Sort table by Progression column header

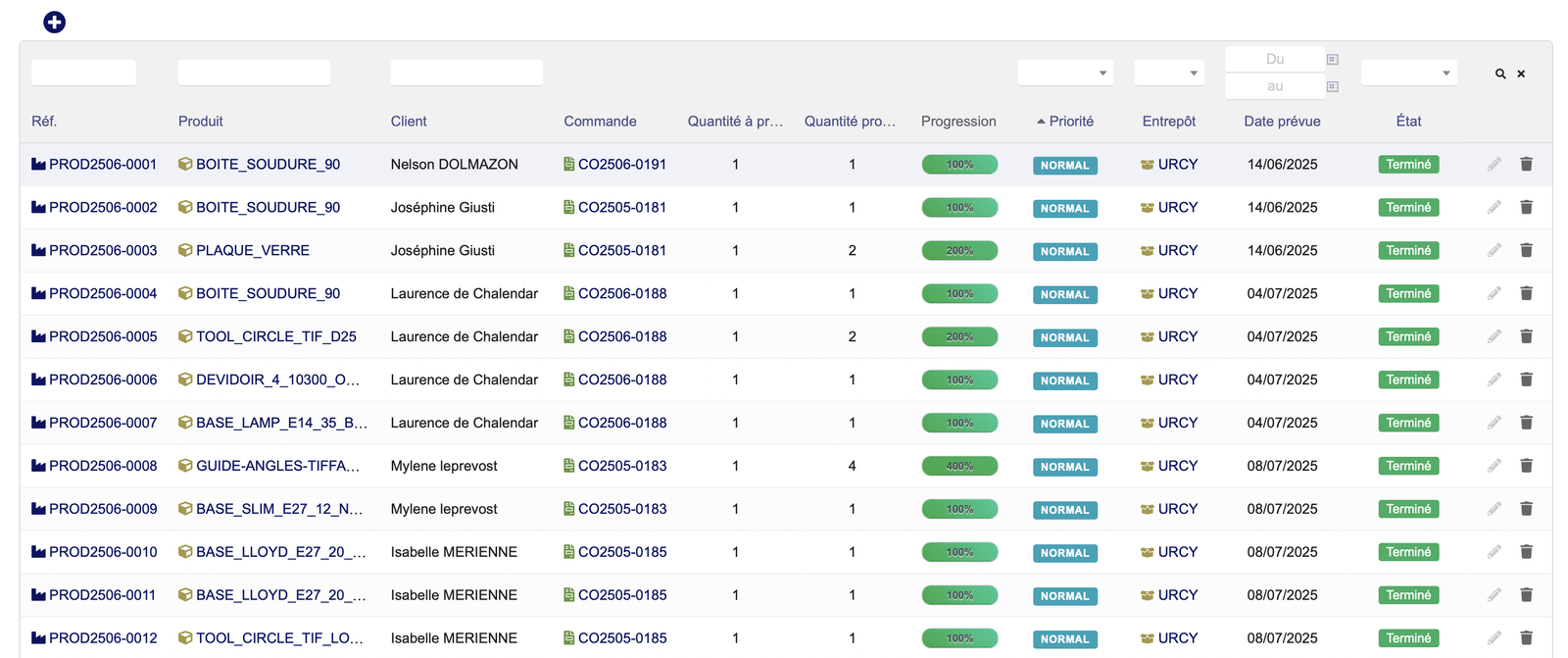(x=957, y=122)
